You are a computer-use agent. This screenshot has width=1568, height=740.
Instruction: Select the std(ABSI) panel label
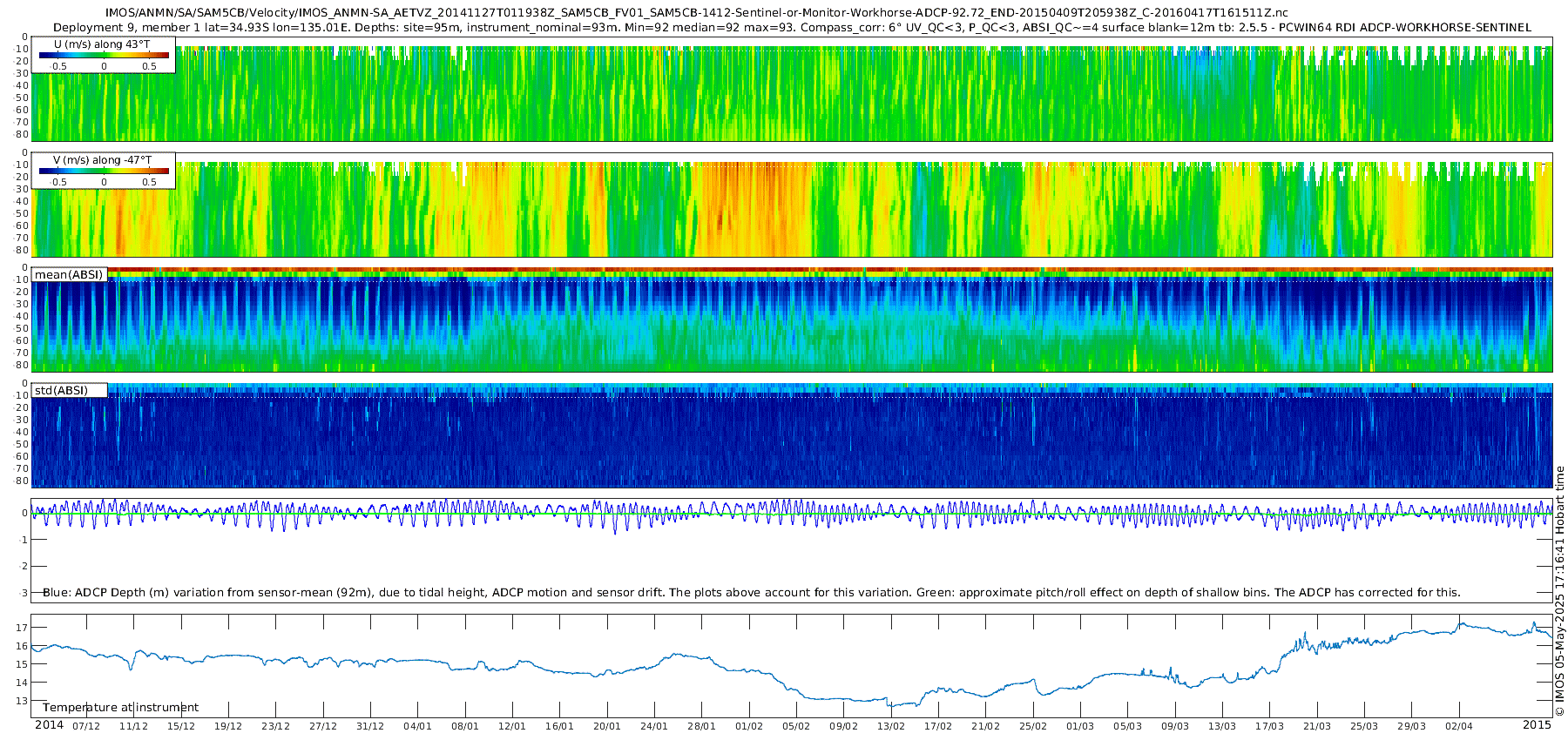pyautogui.click(x=61, y=391)
